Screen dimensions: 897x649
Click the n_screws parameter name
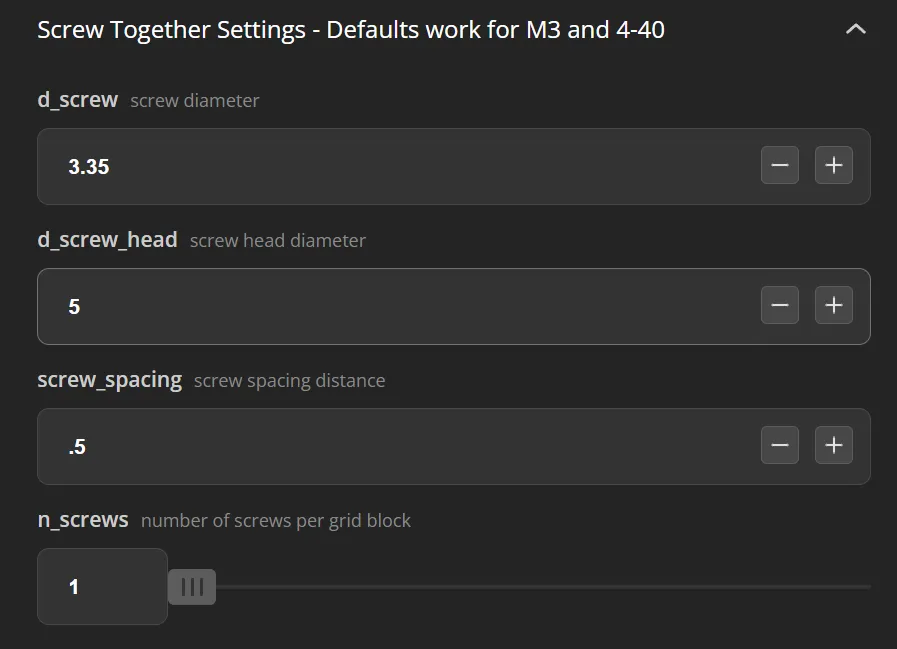(x=83, y=520)
